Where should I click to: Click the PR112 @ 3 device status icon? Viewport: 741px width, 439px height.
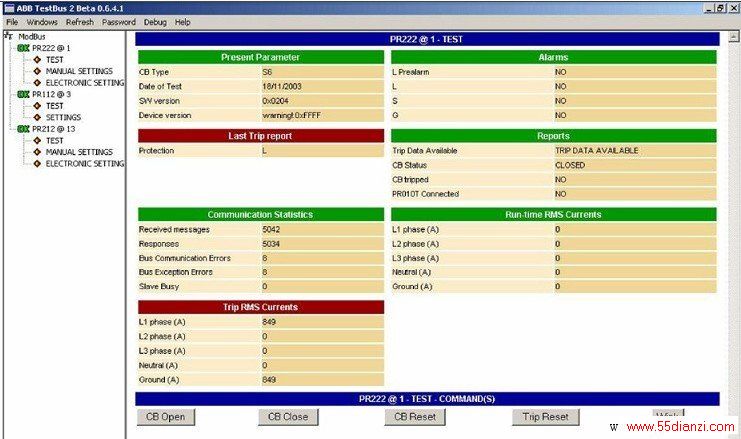23,95
